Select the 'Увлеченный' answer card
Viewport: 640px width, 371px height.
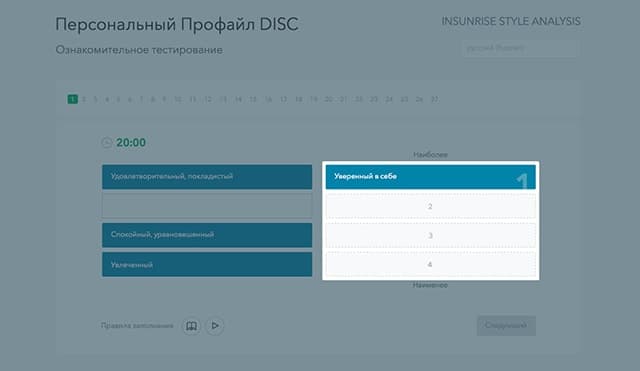(207, 264)
